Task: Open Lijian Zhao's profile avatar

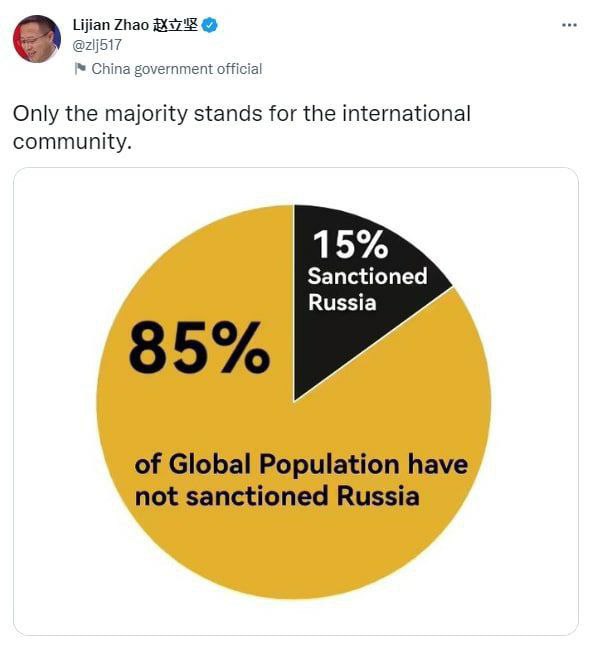Action: tap(37, 39)
